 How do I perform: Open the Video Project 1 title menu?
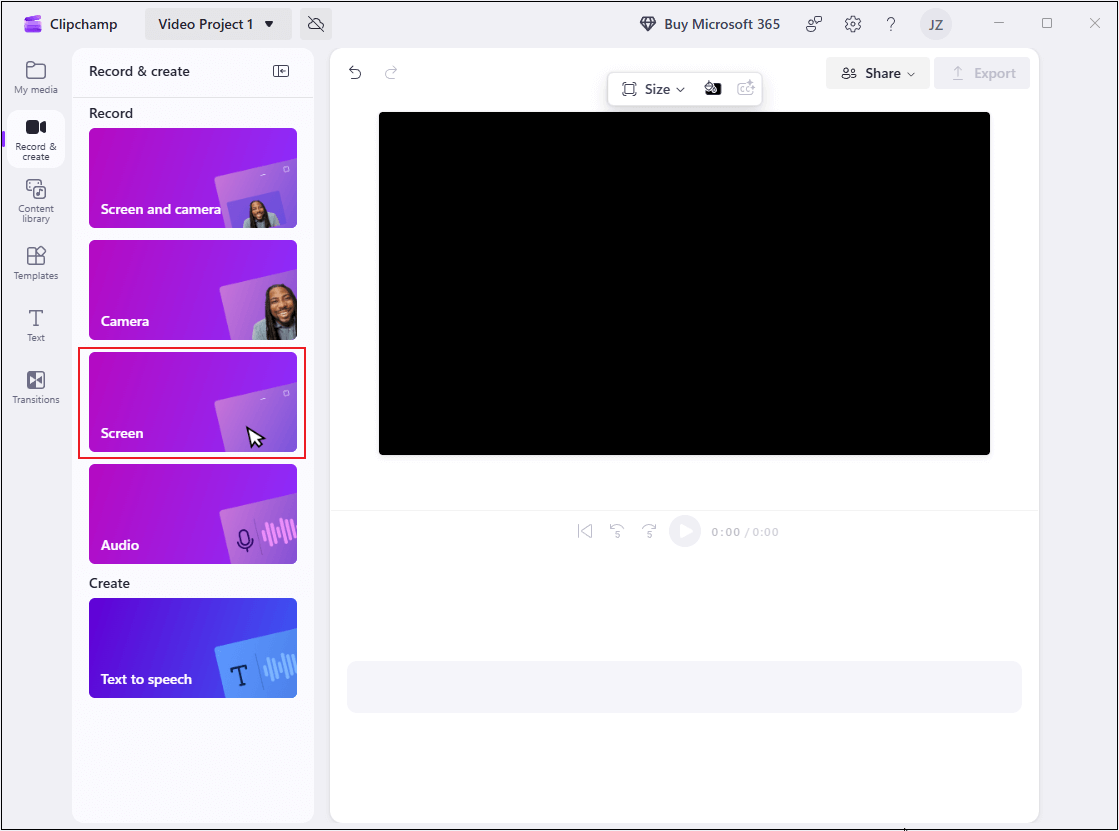(218, 23)
